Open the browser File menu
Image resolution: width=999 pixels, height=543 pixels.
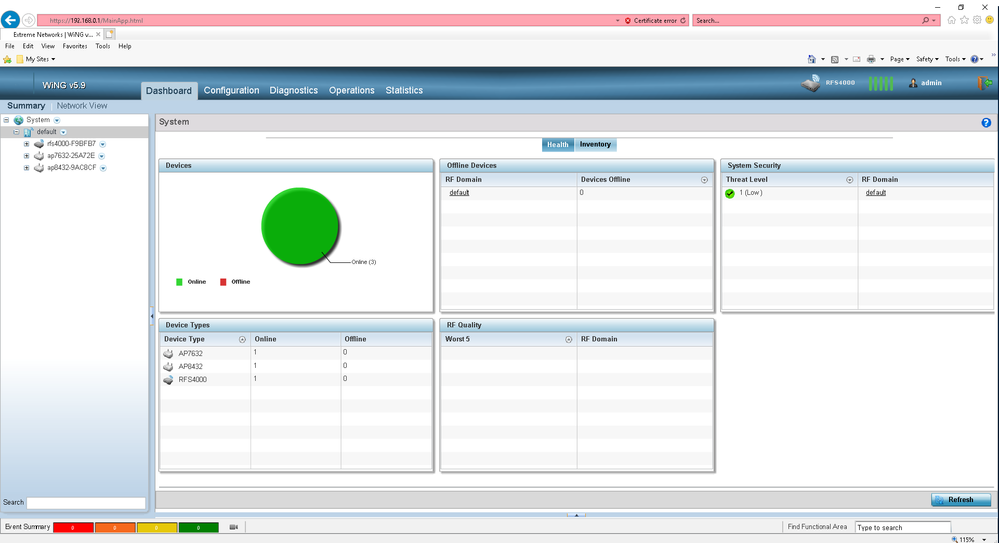10,46
